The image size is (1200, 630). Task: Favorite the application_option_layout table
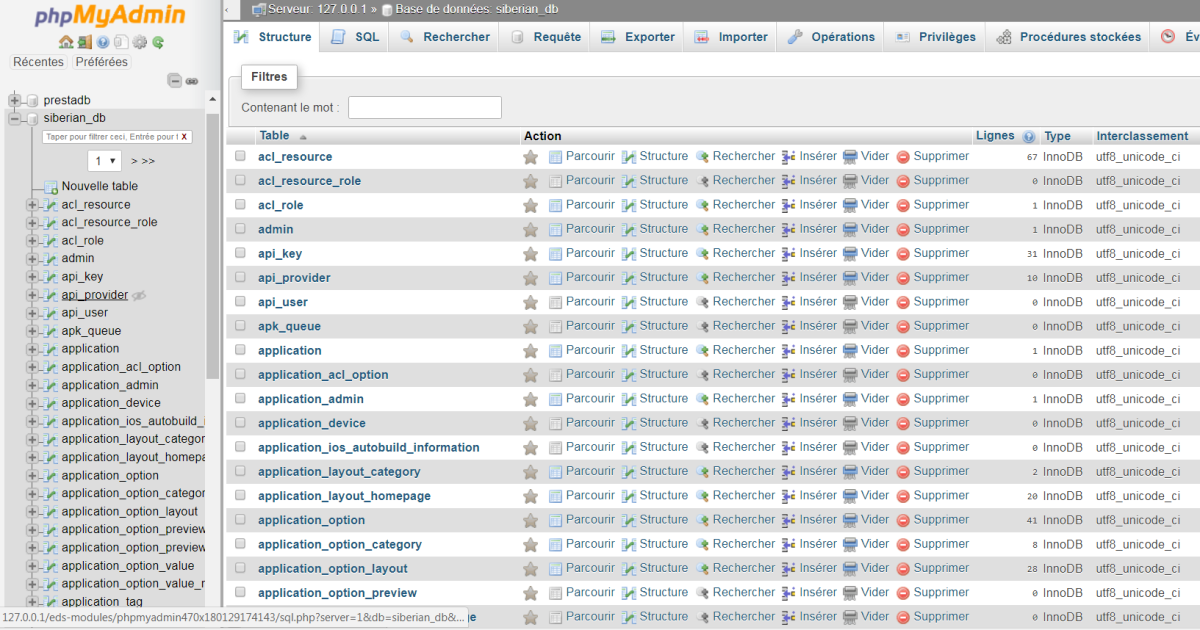click(530, 569)
